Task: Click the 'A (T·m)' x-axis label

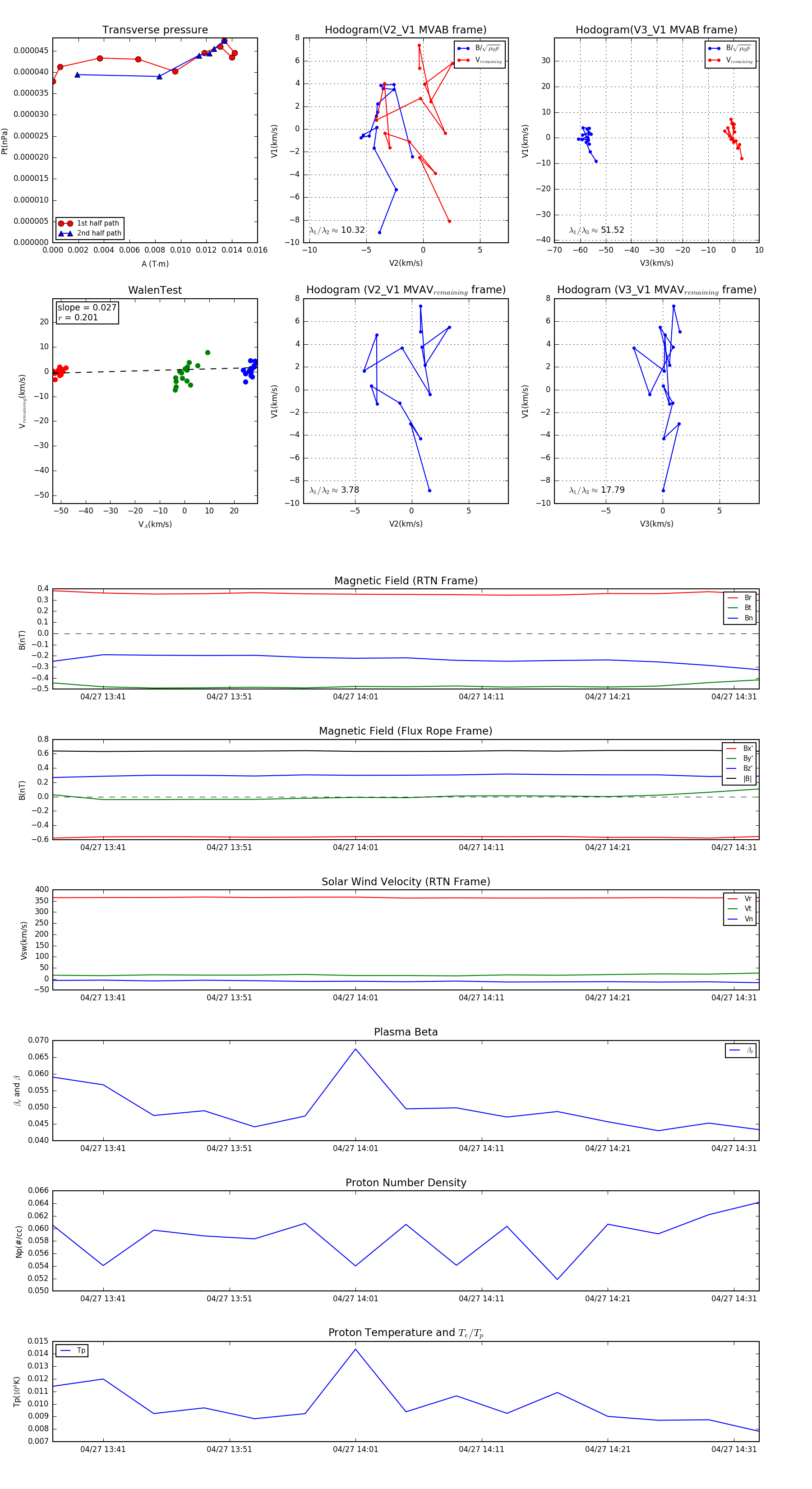Action: coord(155,264)
